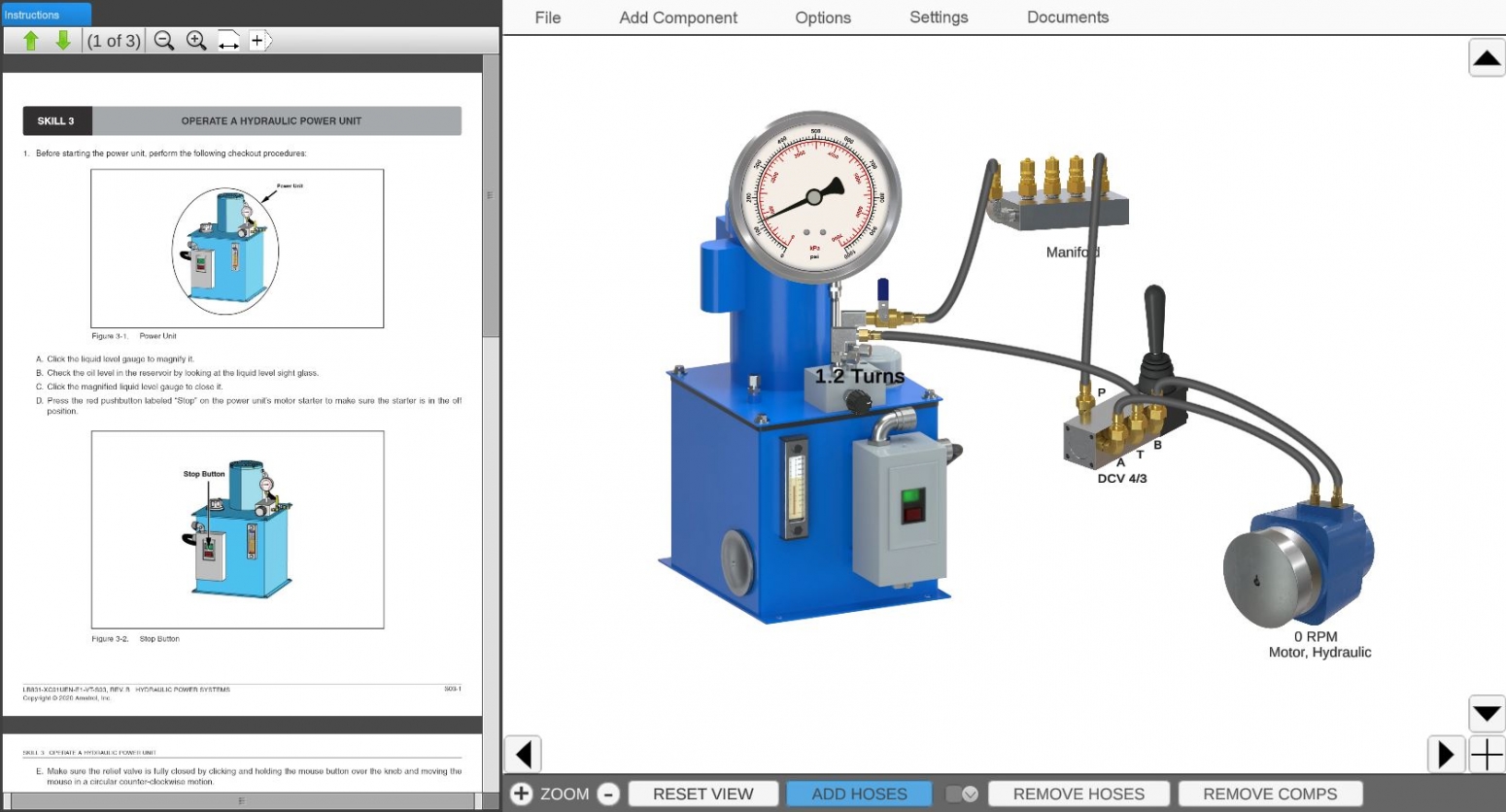Go to next instruction page with green down arrow
Image resolution: width=1506 pixels, height=812 pixels.
[63, 41]
